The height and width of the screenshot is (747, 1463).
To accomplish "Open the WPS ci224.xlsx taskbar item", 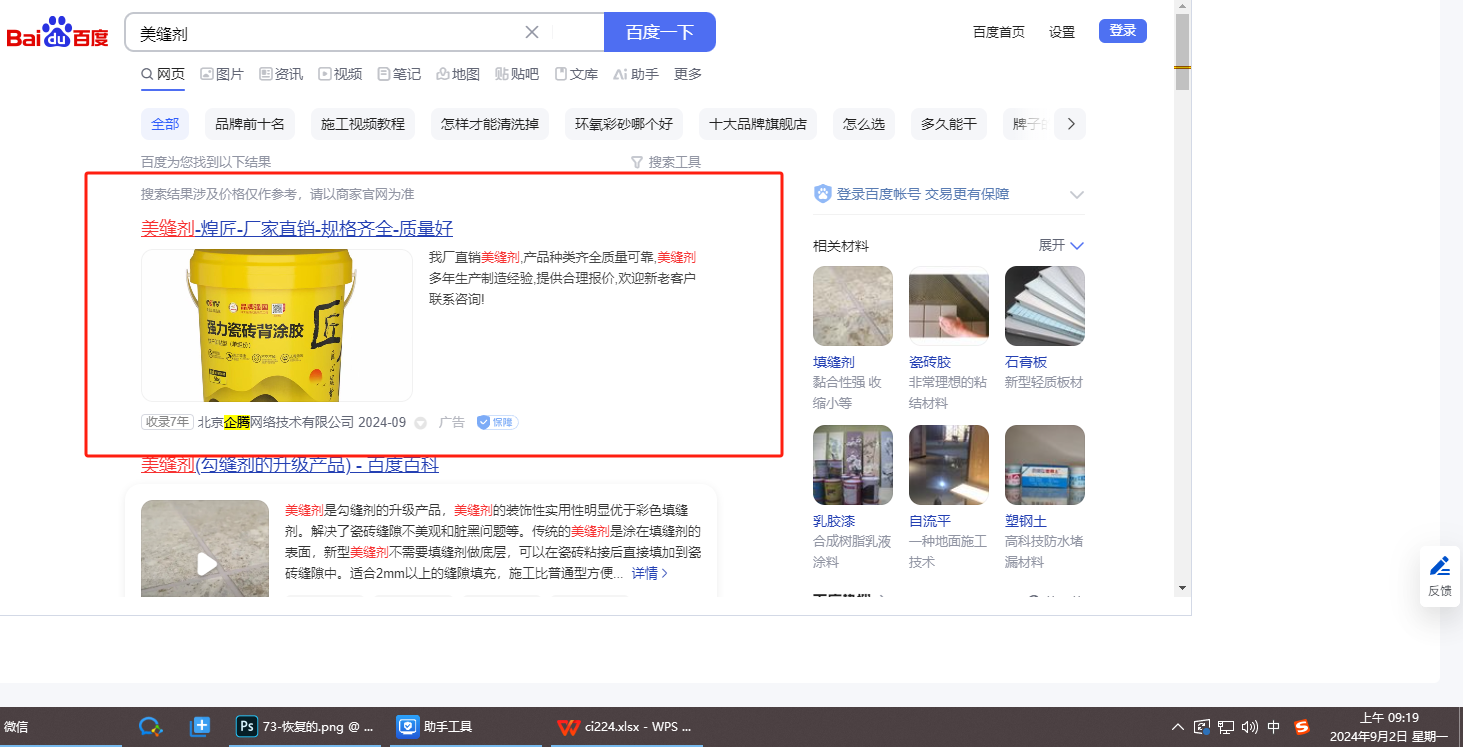I will pyautogui.click(x=626, y=727).
